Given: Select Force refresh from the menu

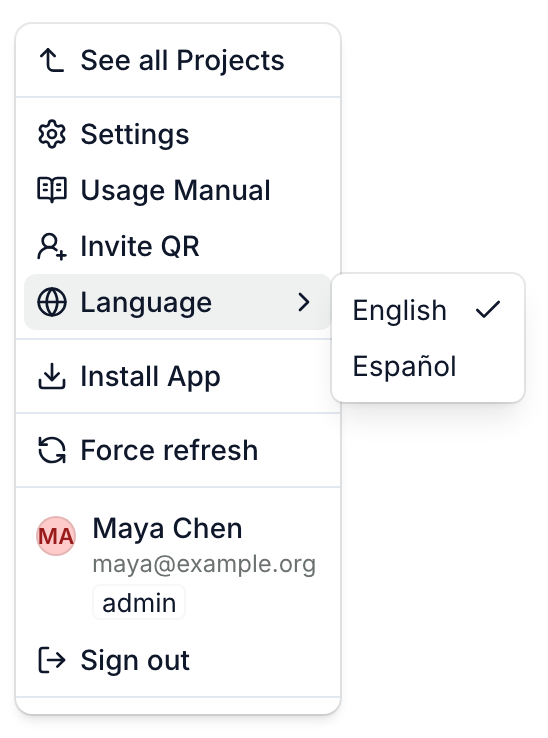Looking at the screenshot, I should [x=178, y=450].
